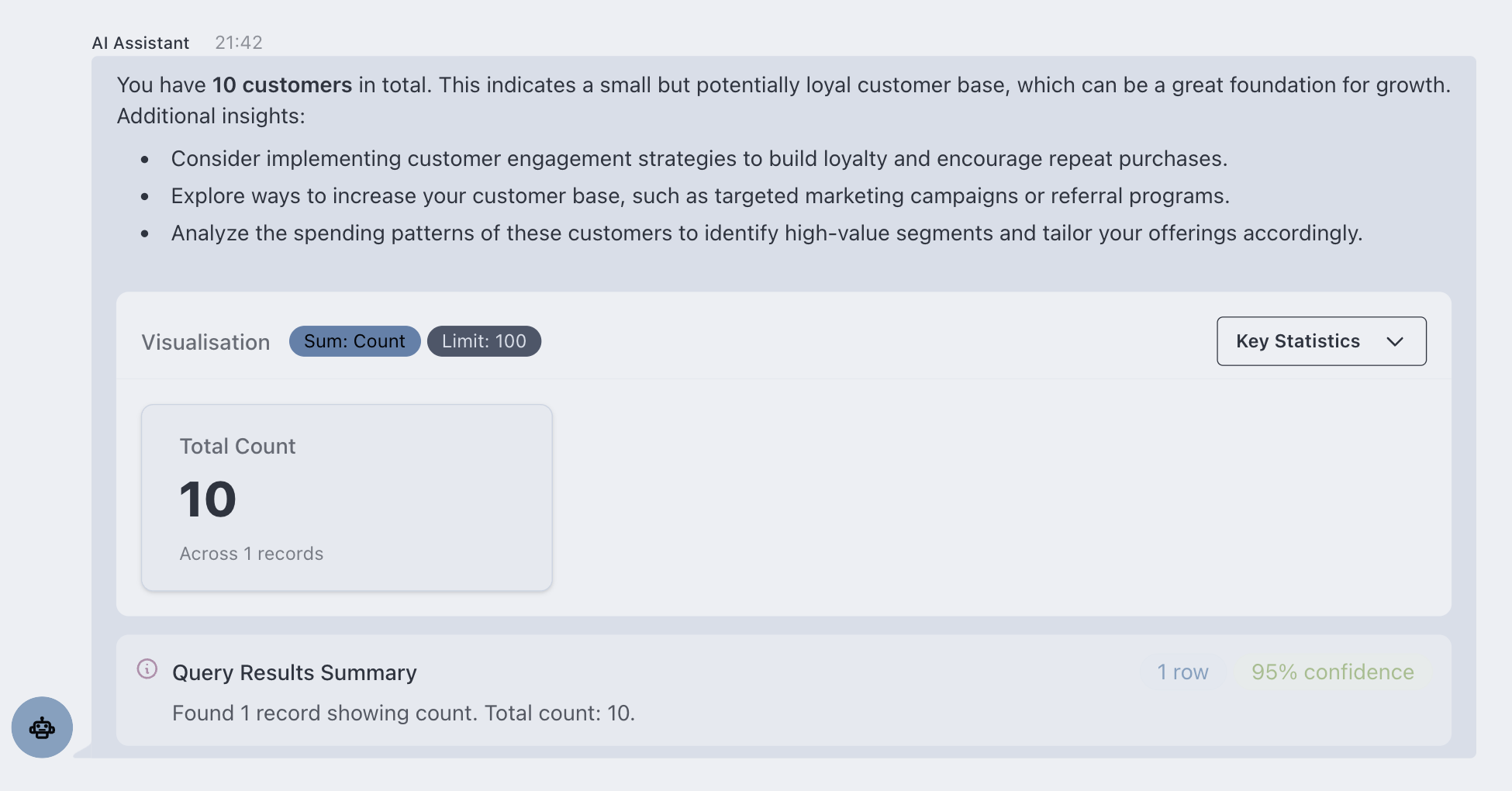Click the Query Results Summary heading

[x=295, y=673]
